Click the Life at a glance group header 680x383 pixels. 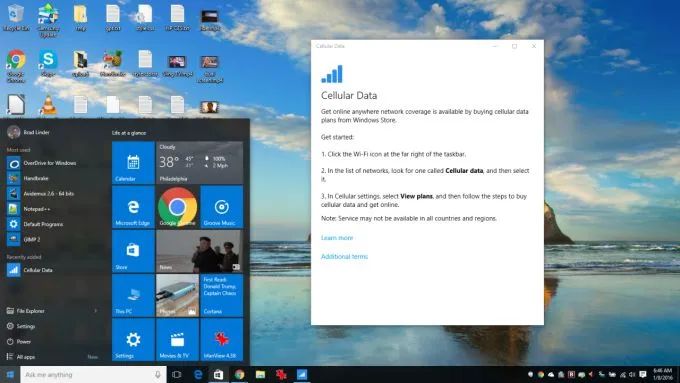point(129,133)
